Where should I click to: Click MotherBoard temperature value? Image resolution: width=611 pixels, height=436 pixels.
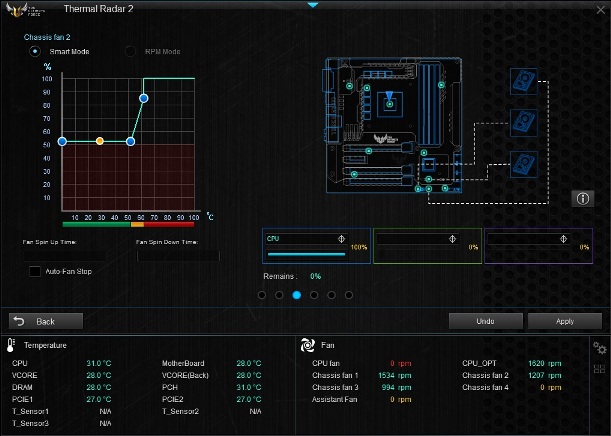point(249,363)
